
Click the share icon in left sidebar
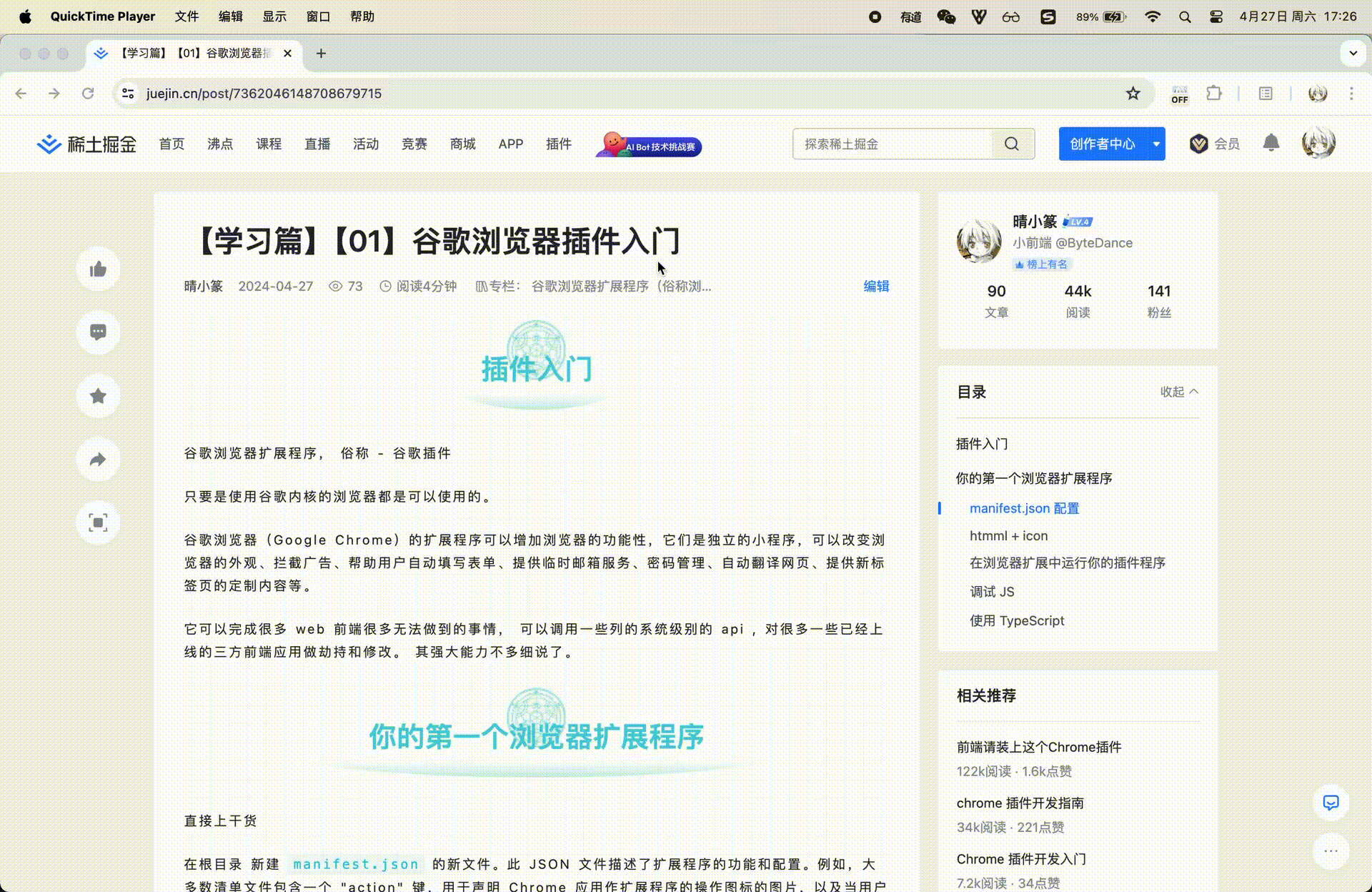pos(98,460)
